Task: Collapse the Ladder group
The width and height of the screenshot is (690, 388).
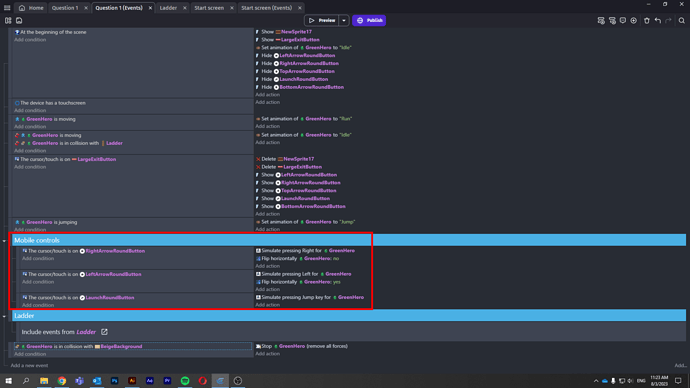Action: pyautogui.click(x=4, y=316)
